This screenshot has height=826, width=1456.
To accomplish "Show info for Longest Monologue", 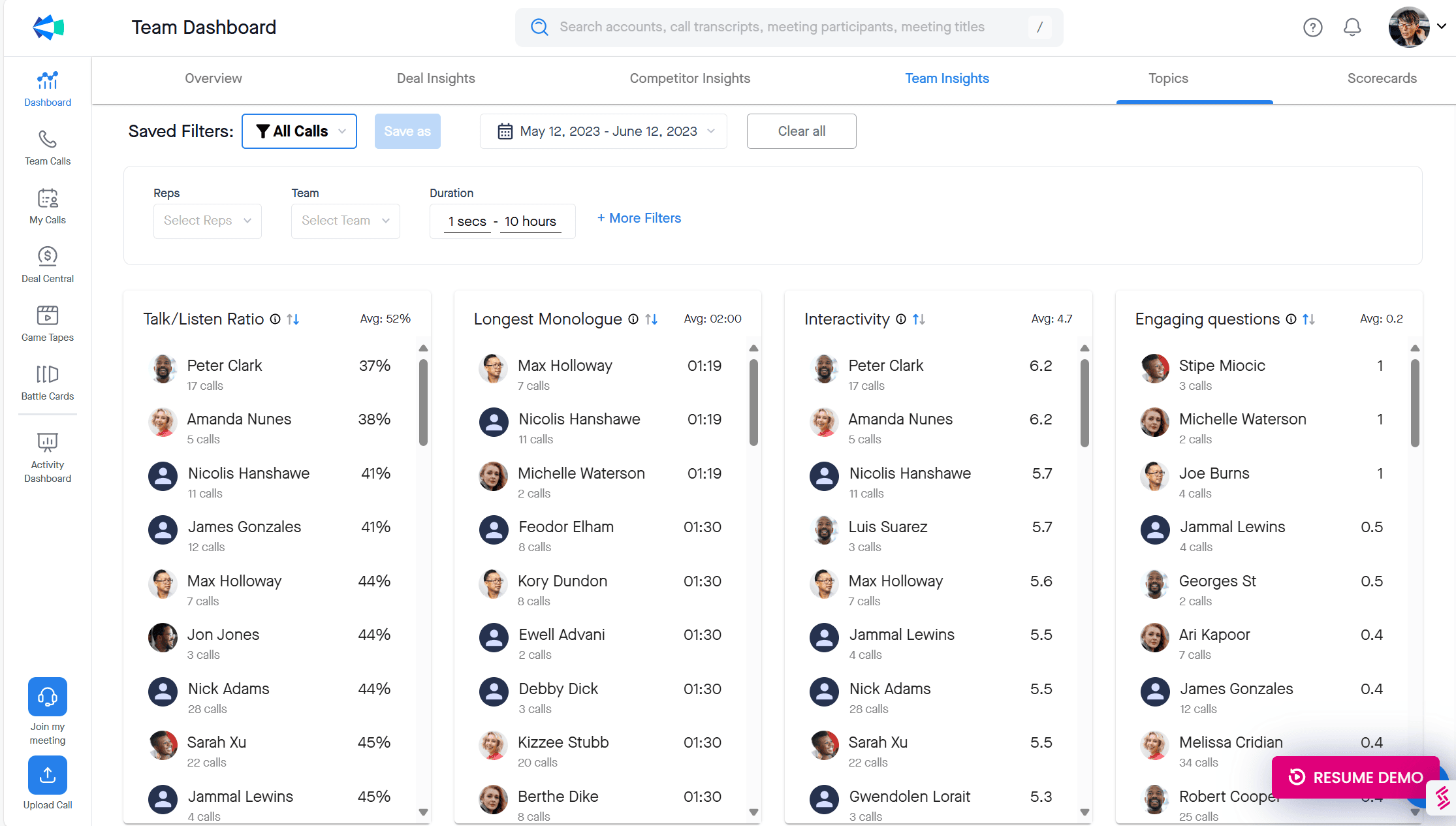I will 633,319.
